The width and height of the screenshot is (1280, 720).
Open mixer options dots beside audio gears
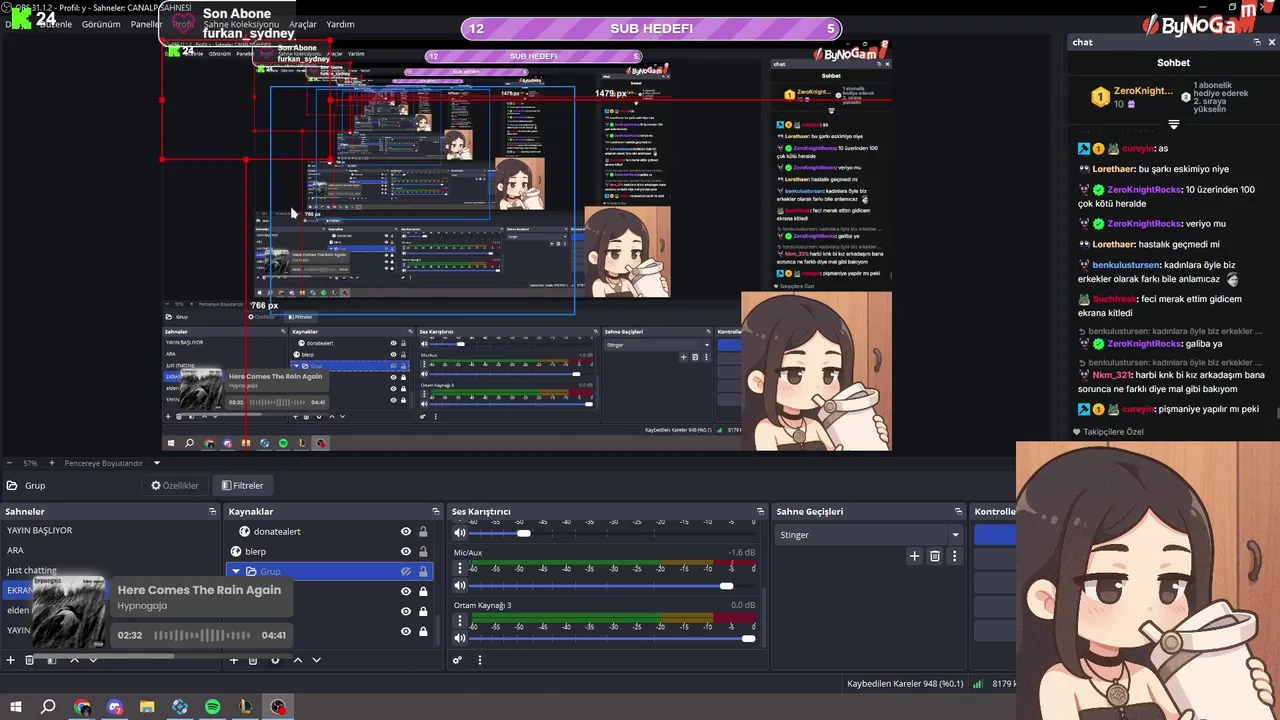[479, 660]
